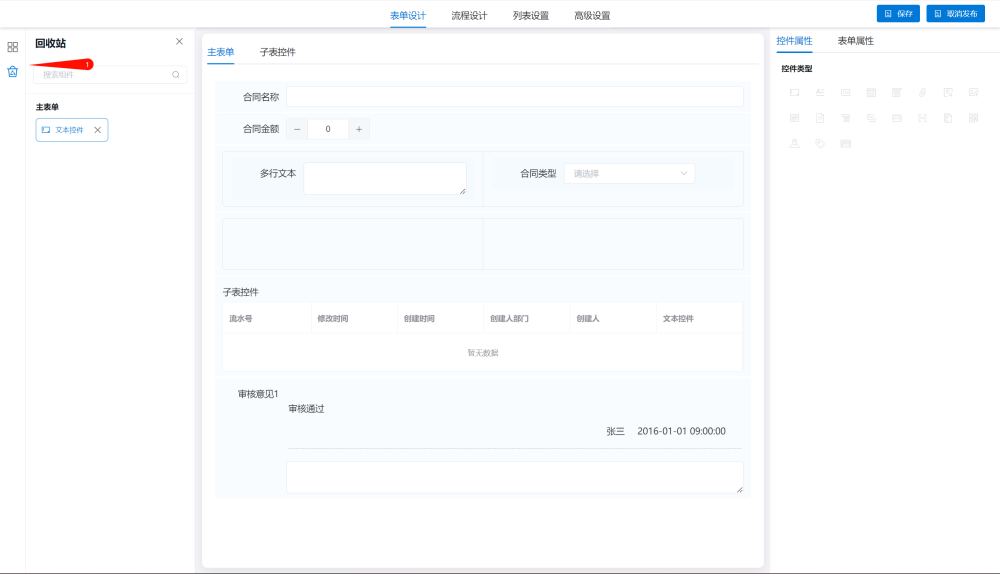This screenshot has width=1000, height=574.
Task: Open the 子表控件 tab
Action: point(277,52)
